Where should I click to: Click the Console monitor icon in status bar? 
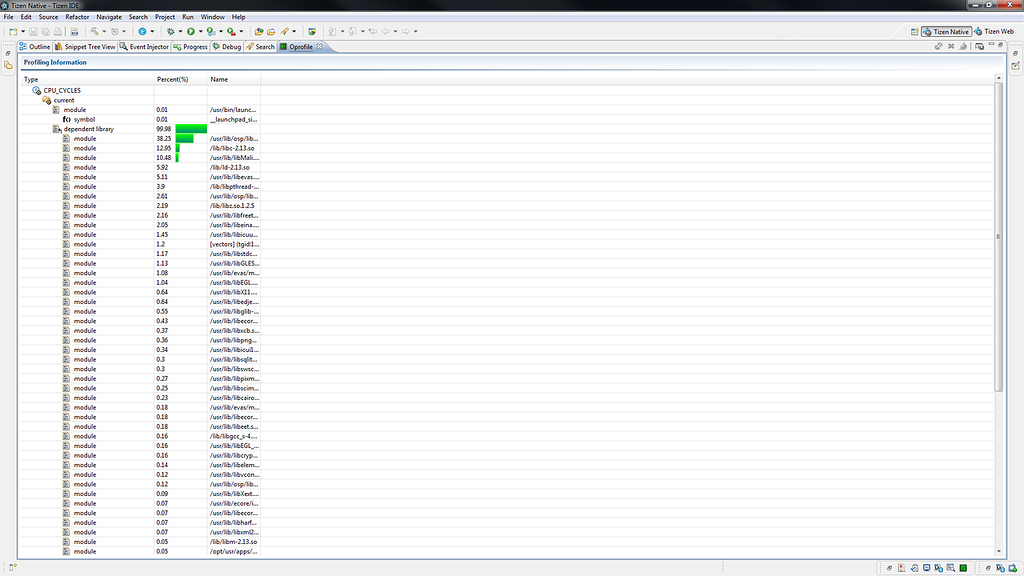tap(927, 568)
